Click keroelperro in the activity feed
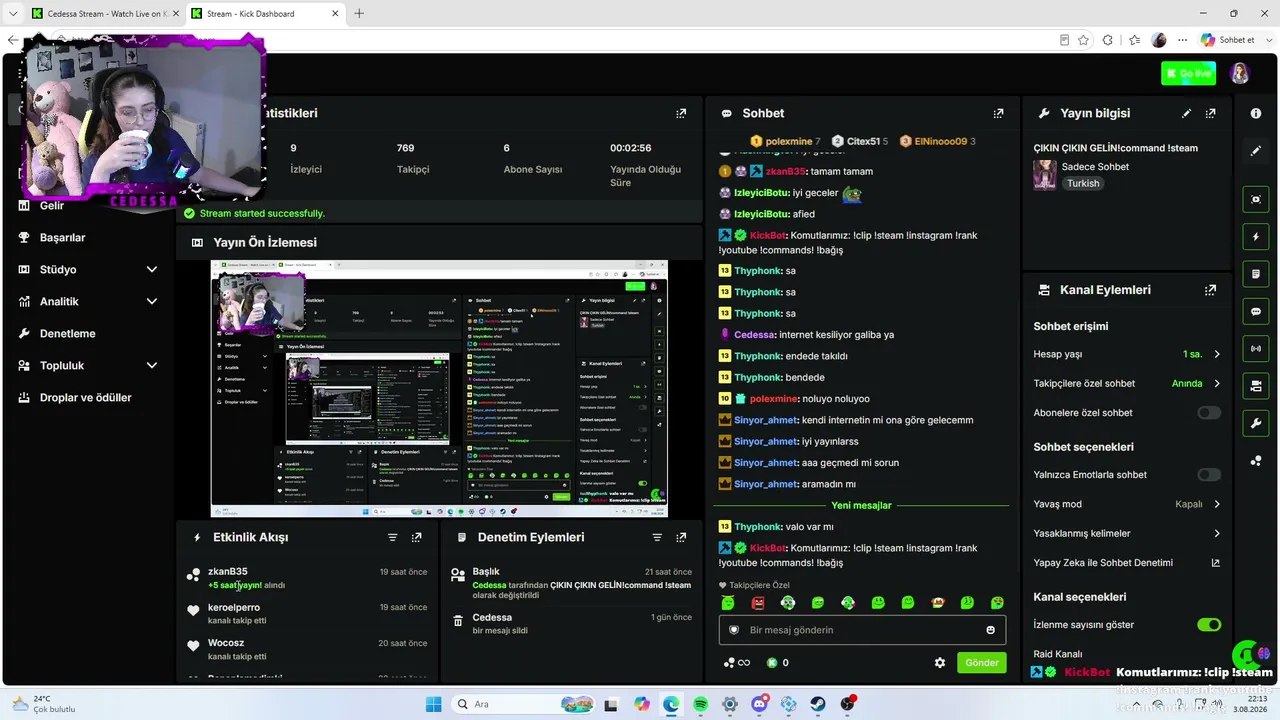1280x720 pixels. pyautogui.click(x=234, y=607)
